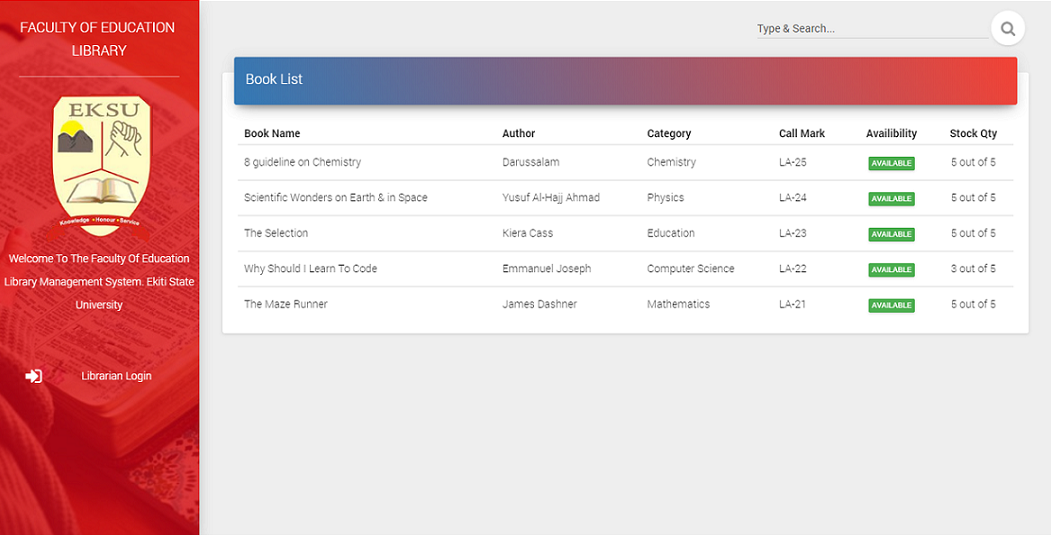Click the Education category cell
1051x535 pixels.
point(671,233)
